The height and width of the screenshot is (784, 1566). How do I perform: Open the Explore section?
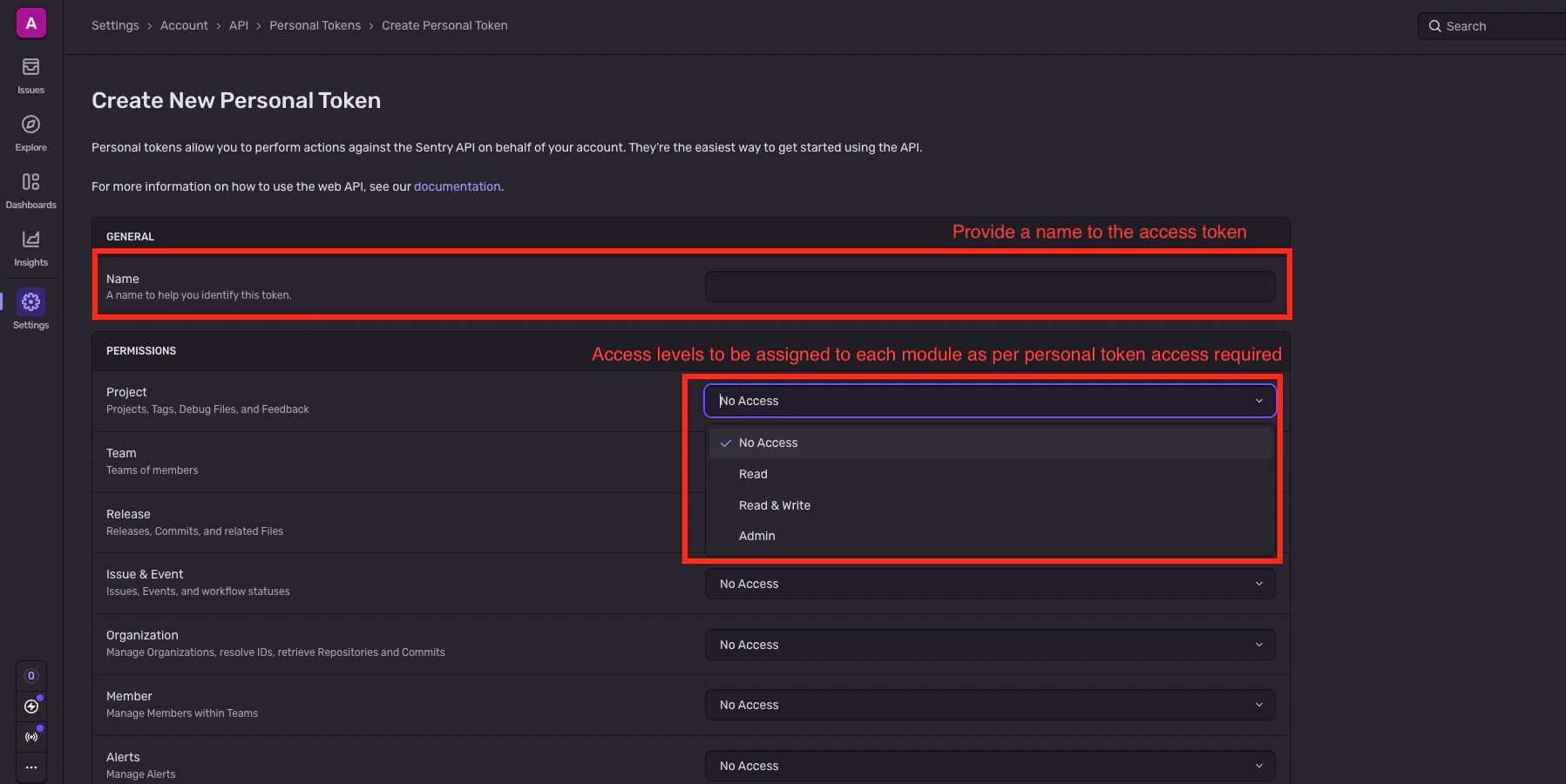tap(31, 132)
